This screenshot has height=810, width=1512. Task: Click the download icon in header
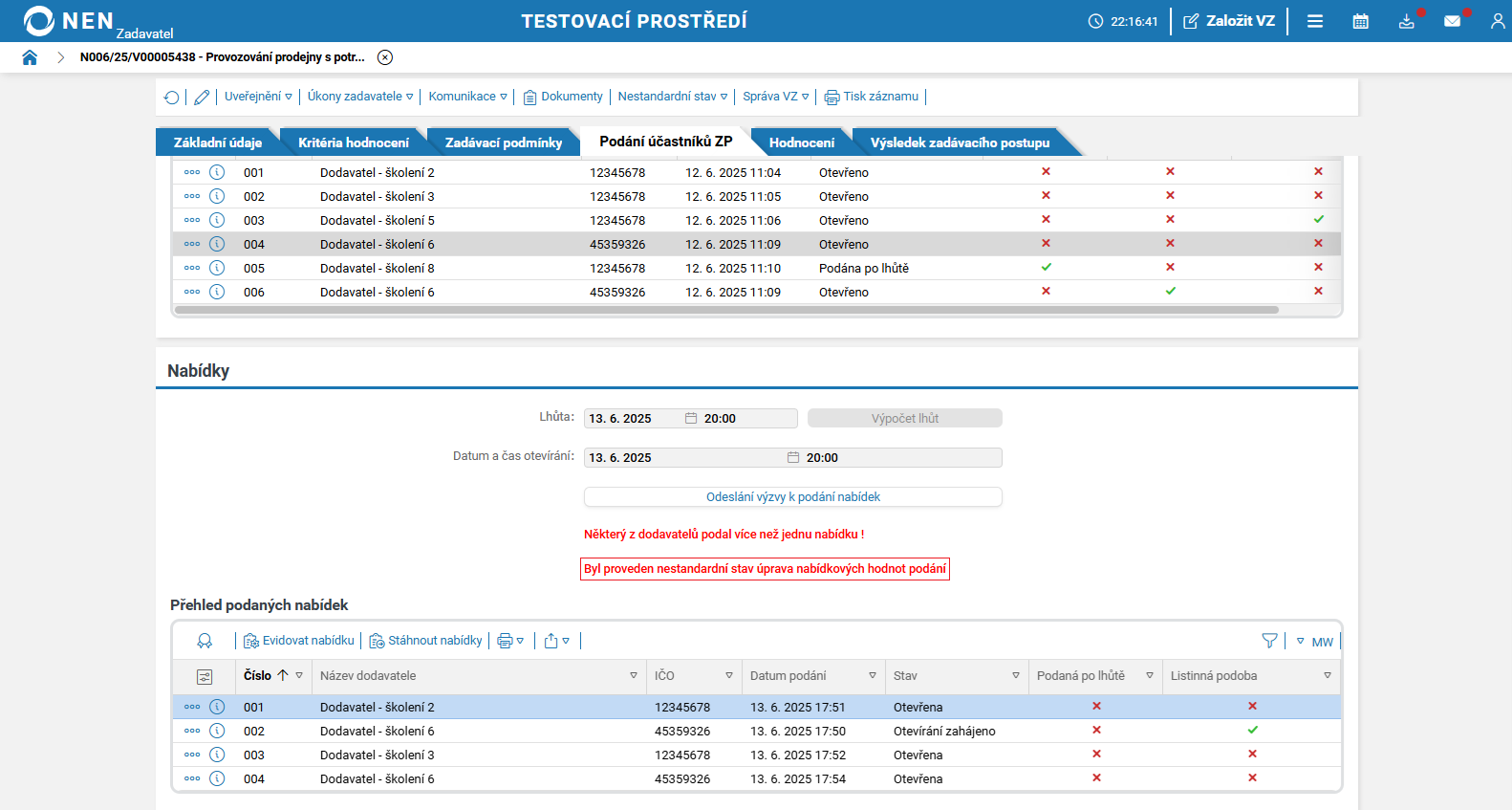1406,21
